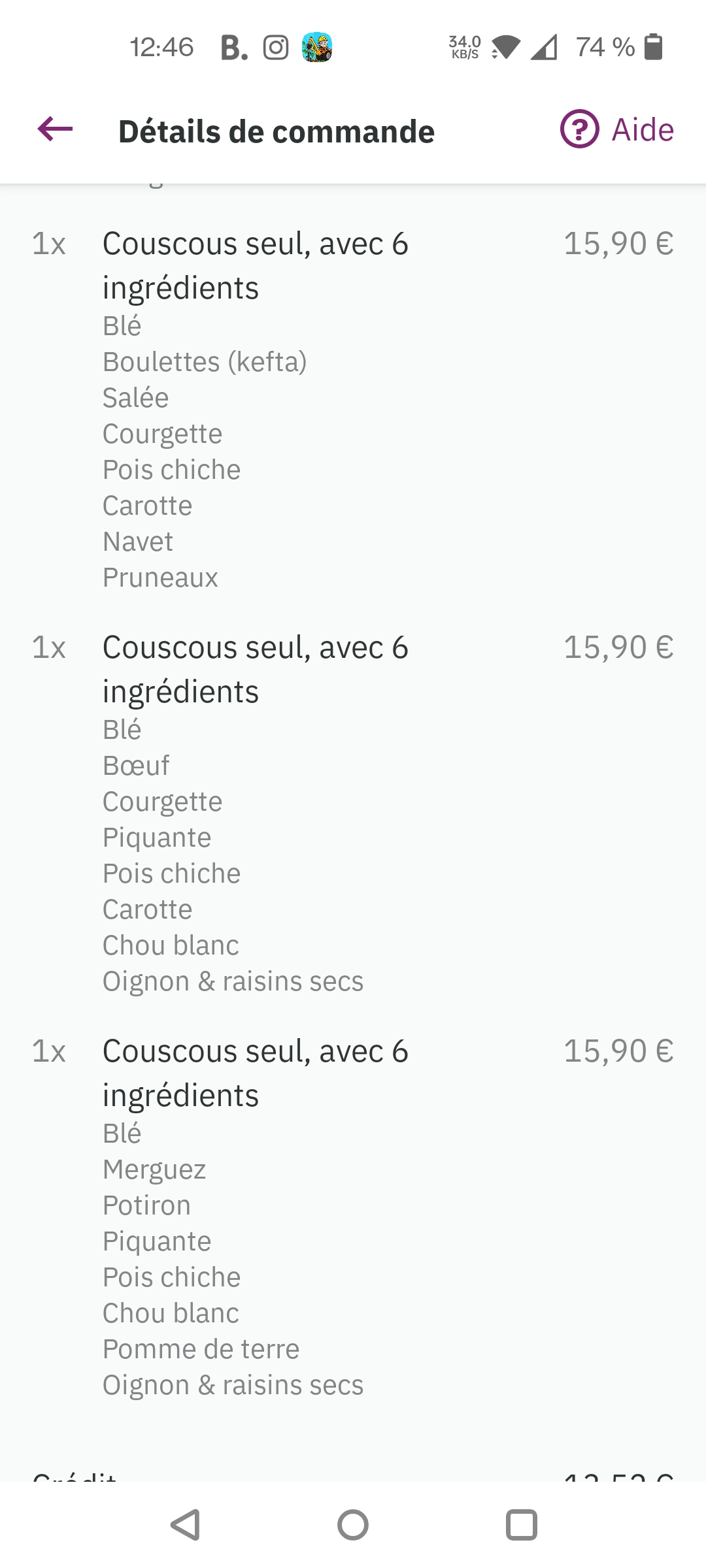Tap the Pruneaux ingredient line
706x1568 pixels.
click(x=160, y=578)
